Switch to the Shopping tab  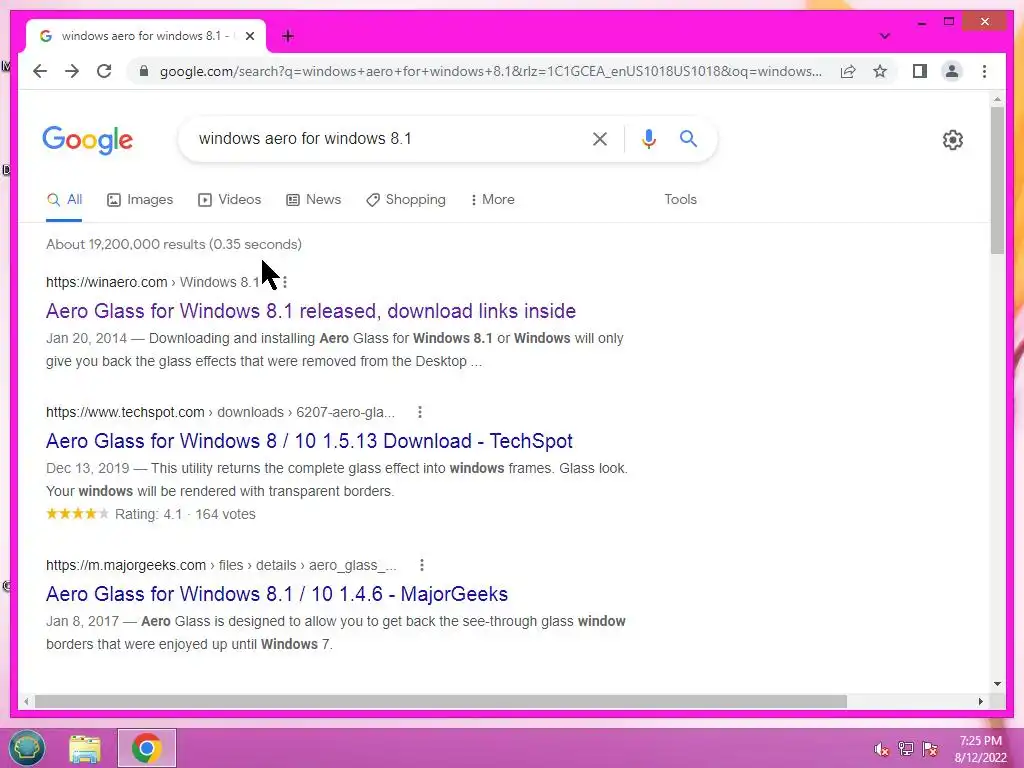click(x=406, y=200)
